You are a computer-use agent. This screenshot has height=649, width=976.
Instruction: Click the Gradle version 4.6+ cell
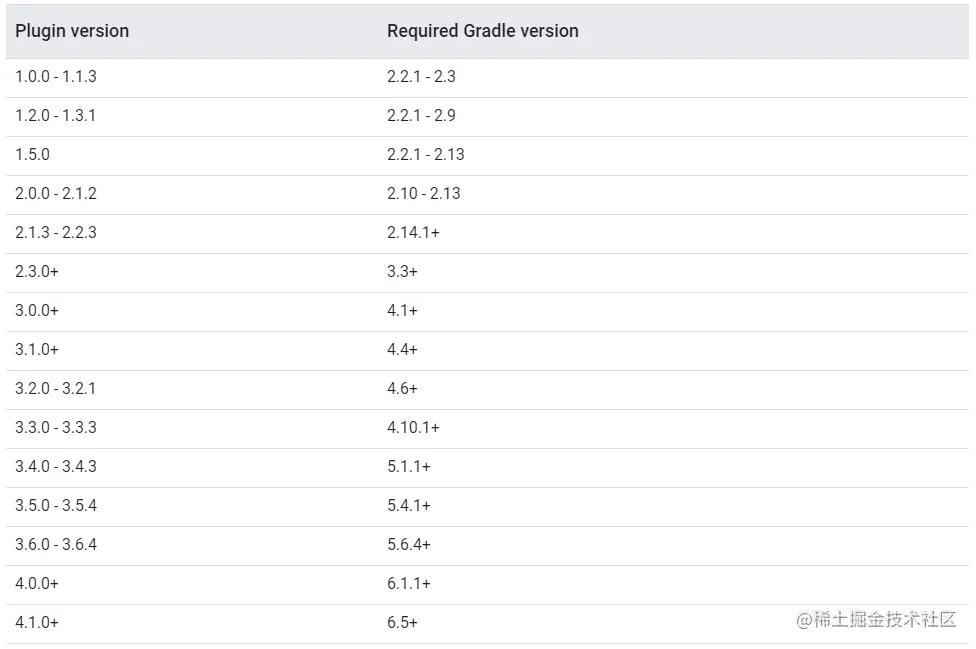[402, 389]
